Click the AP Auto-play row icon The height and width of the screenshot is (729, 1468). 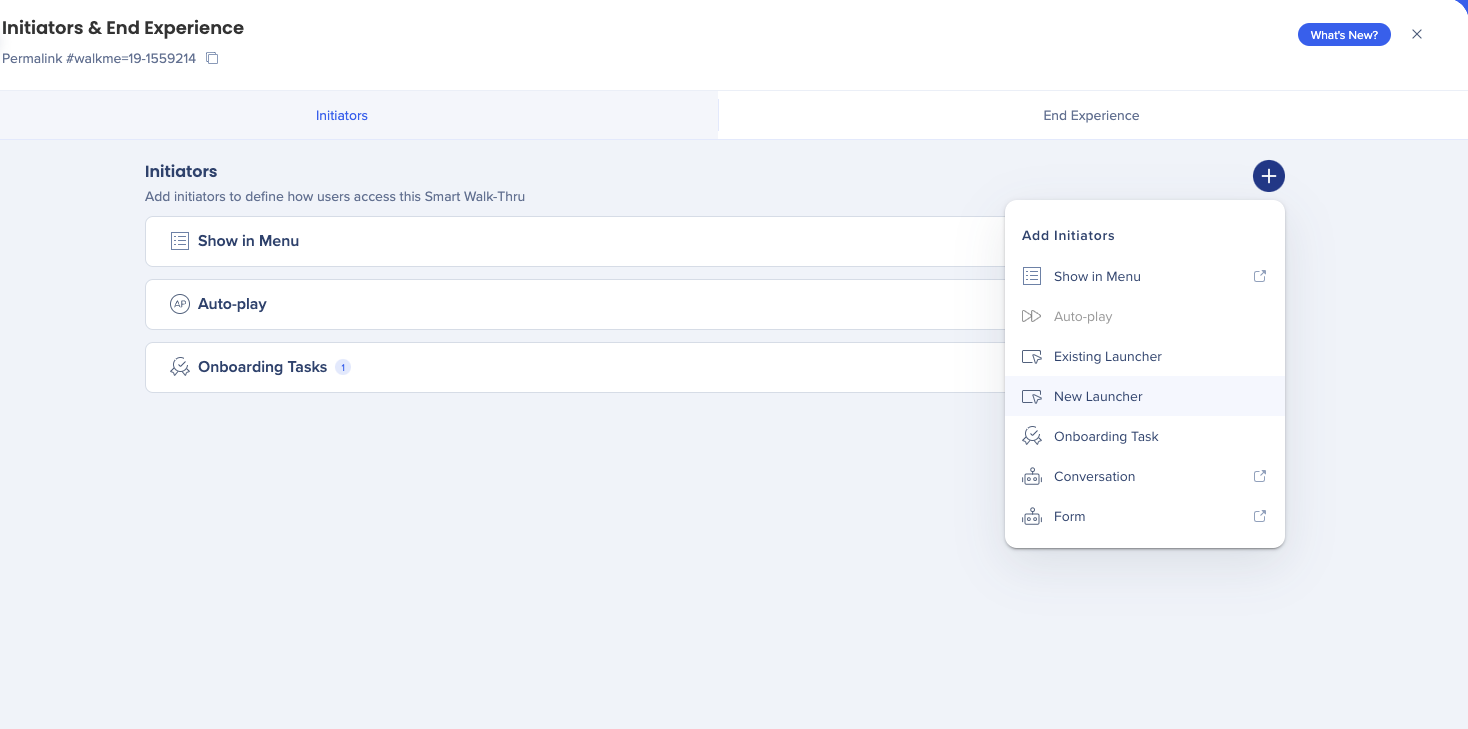point(180,304)
